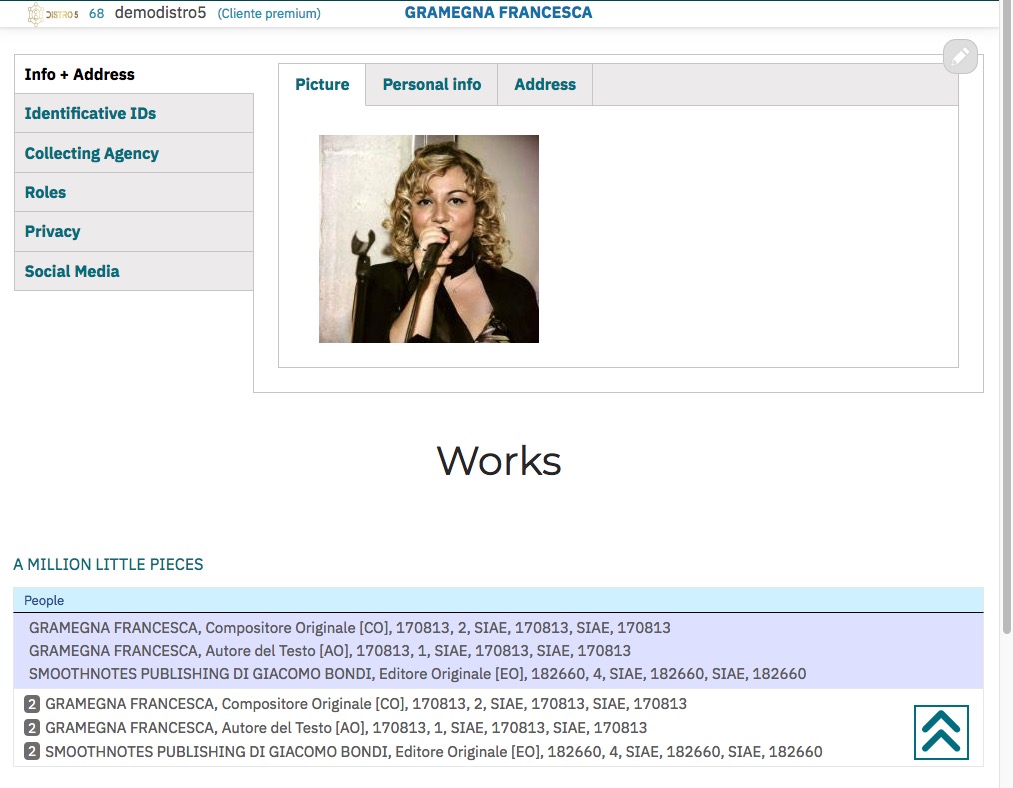Select Info + Address in the sidebar
The image size is (1013, 788).
pos(134,74)
